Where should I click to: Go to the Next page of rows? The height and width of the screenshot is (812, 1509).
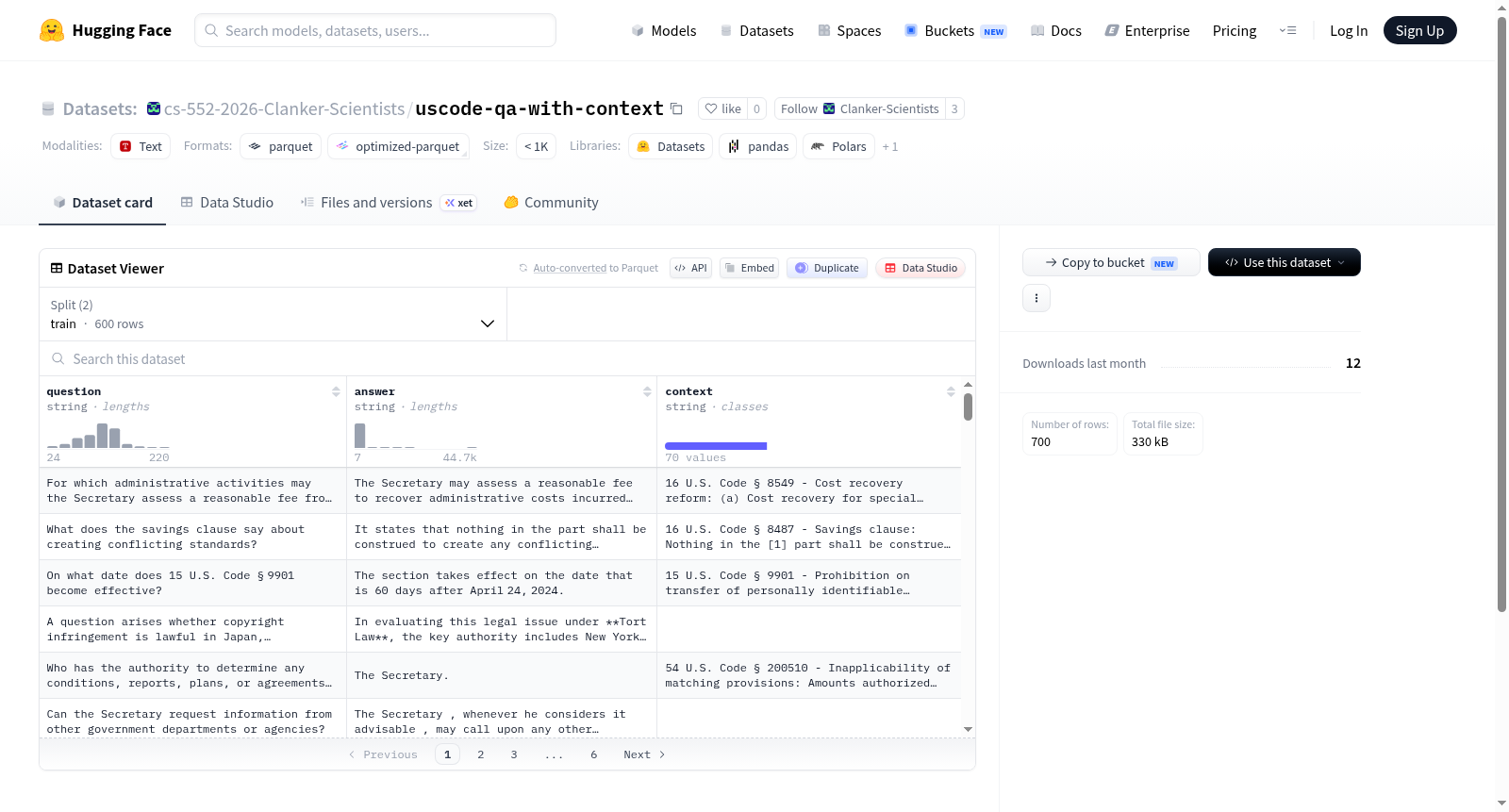click(644, 754)
